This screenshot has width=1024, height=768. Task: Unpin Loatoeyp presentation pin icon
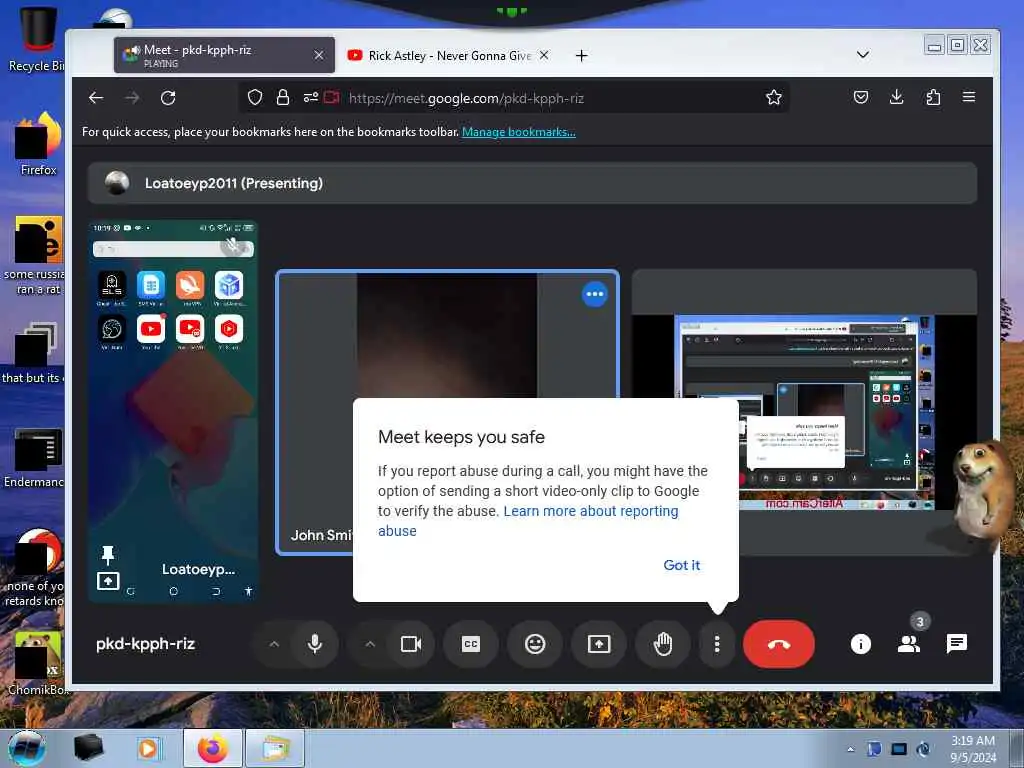click(108, 555)
